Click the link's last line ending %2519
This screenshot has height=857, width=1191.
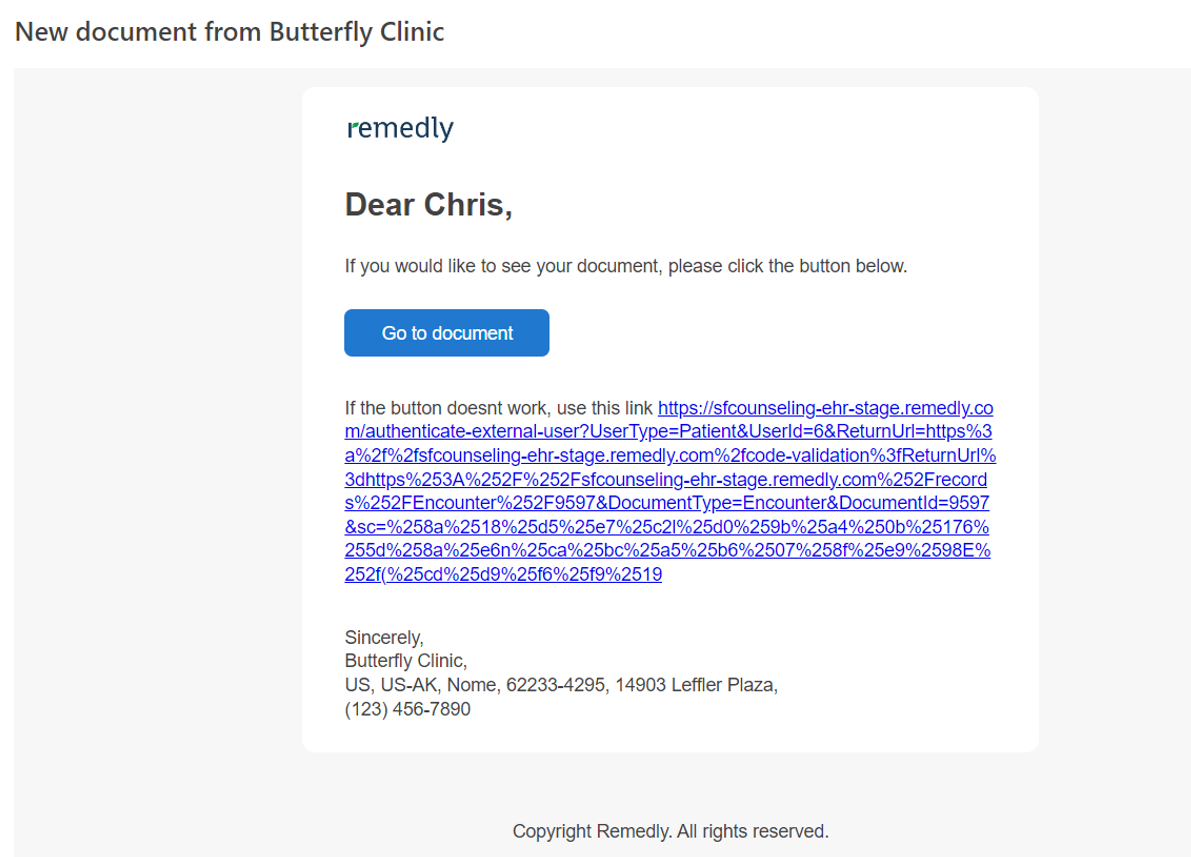503,574
